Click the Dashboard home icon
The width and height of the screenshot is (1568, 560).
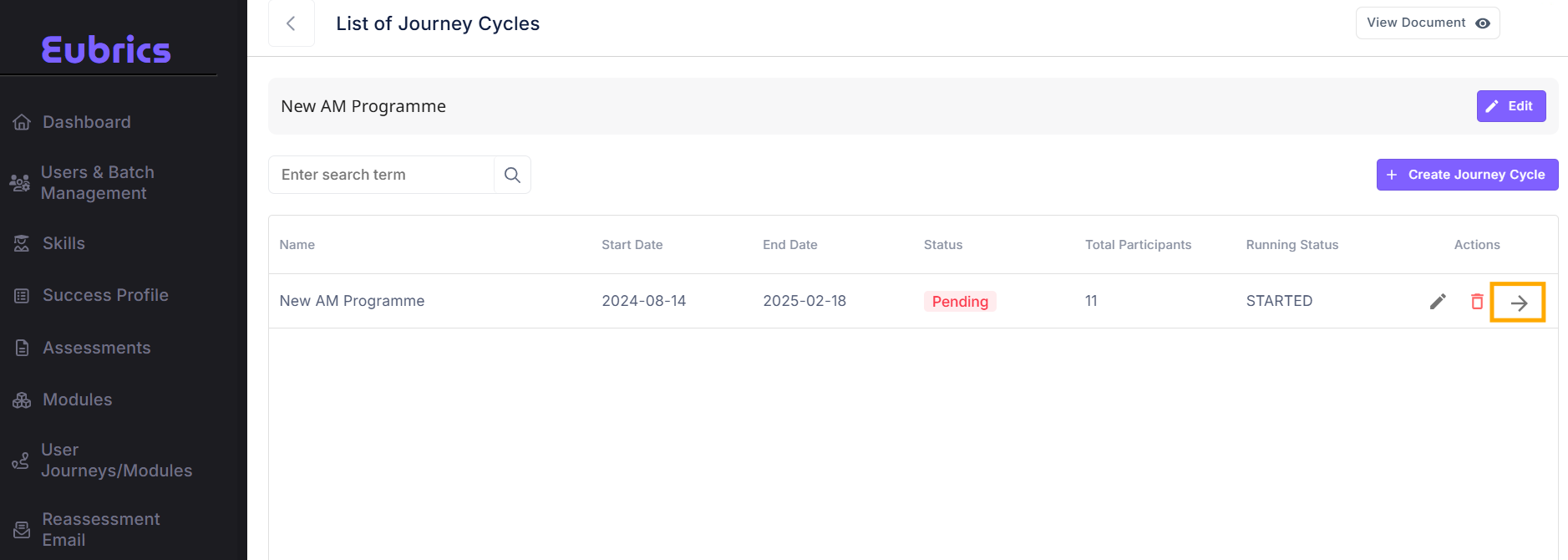pos(22,123)
